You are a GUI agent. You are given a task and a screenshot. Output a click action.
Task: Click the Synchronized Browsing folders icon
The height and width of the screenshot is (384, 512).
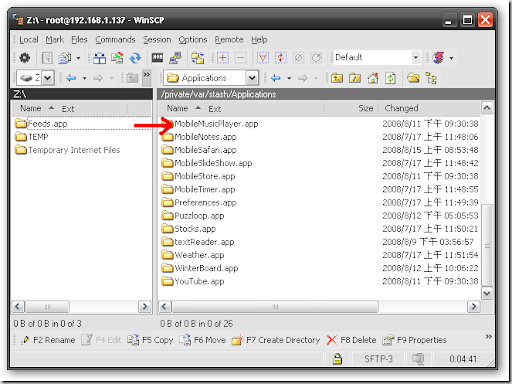point(198,58)
